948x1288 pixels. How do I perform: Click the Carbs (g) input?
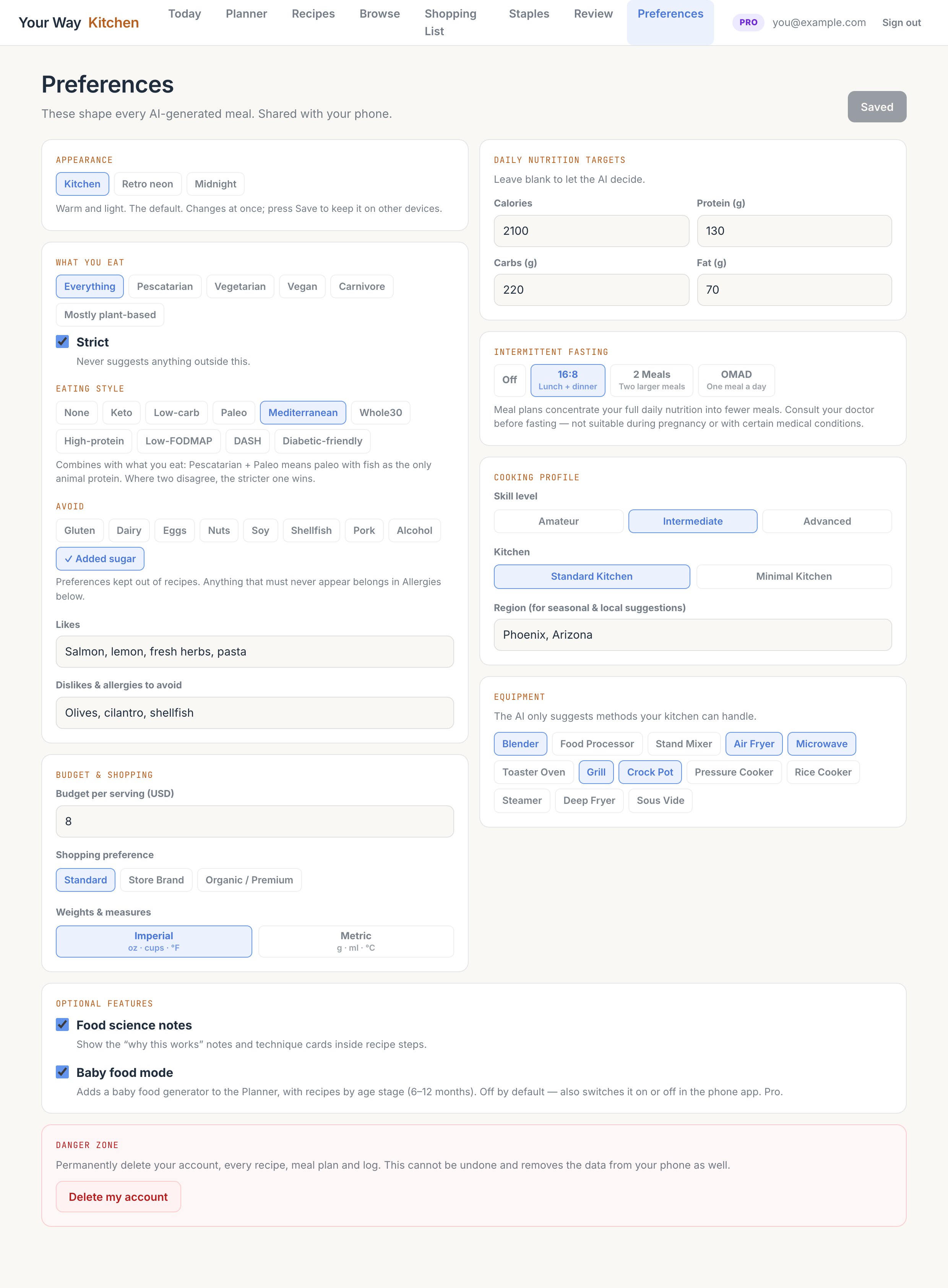coord(591,290)
